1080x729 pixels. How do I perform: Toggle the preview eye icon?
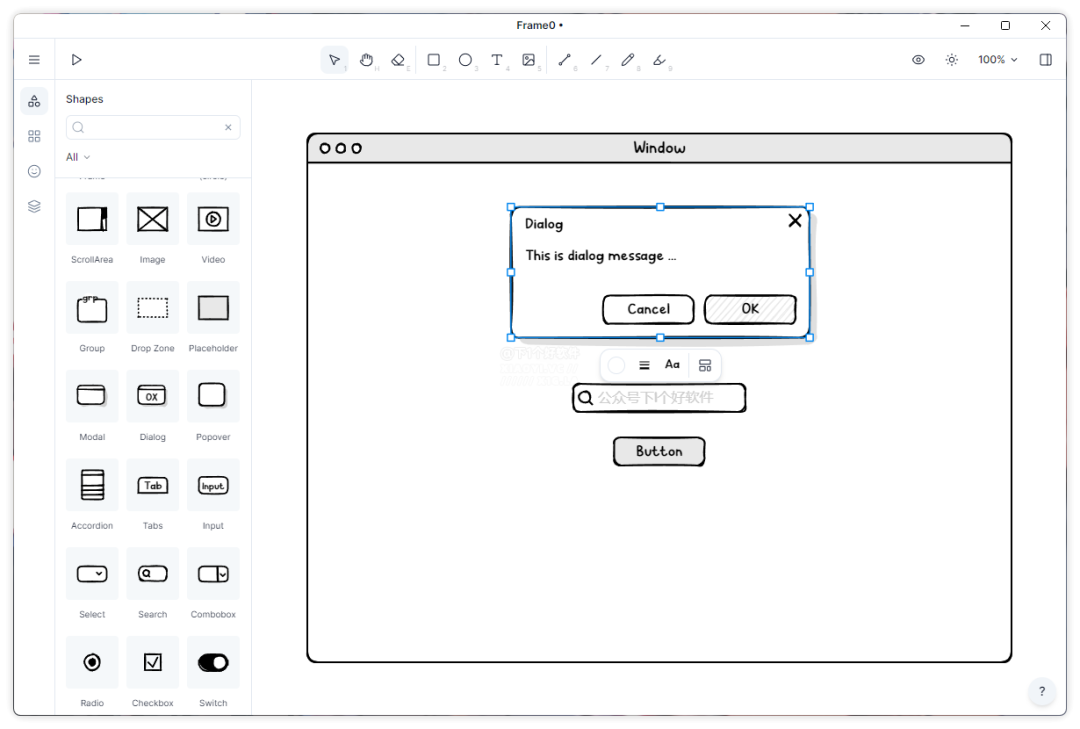pyautogui.click(x=918, y=60)
